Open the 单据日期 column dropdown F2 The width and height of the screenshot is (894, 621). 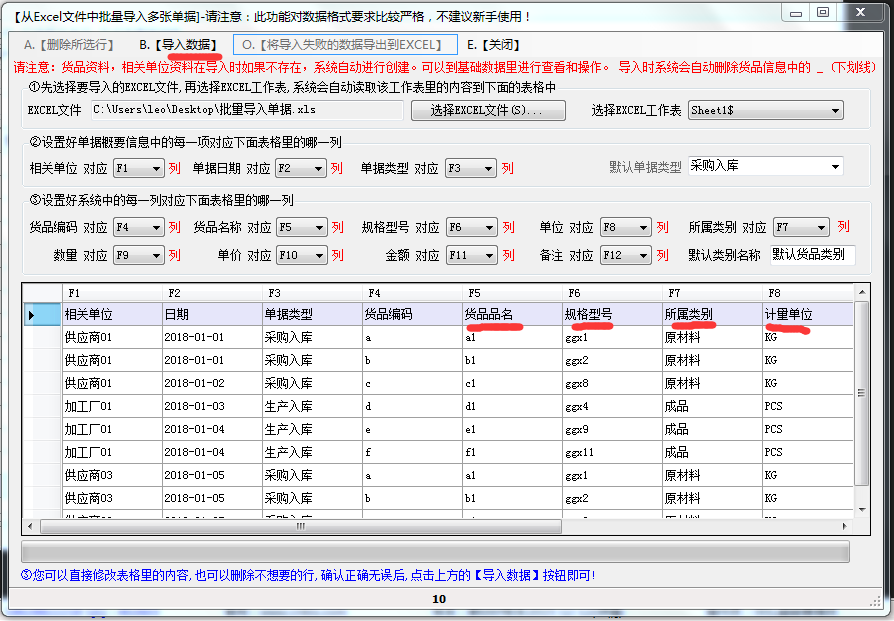(317, 169)
